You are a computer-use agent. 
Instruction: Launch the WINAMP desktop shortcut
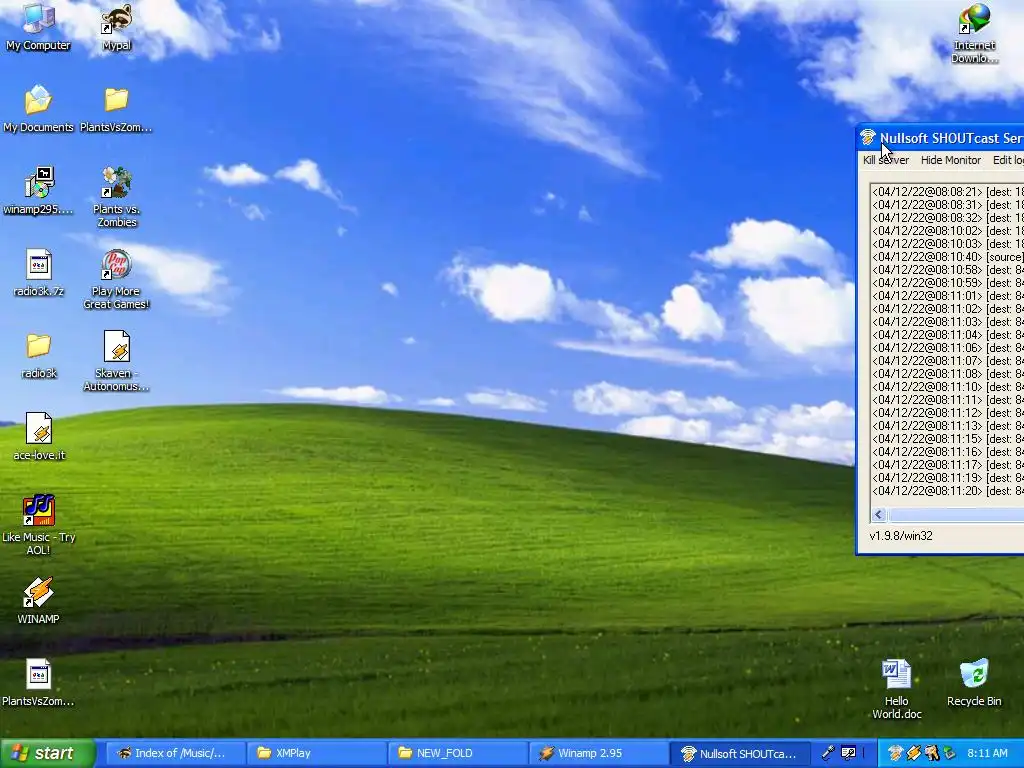(x=38, y=600)
